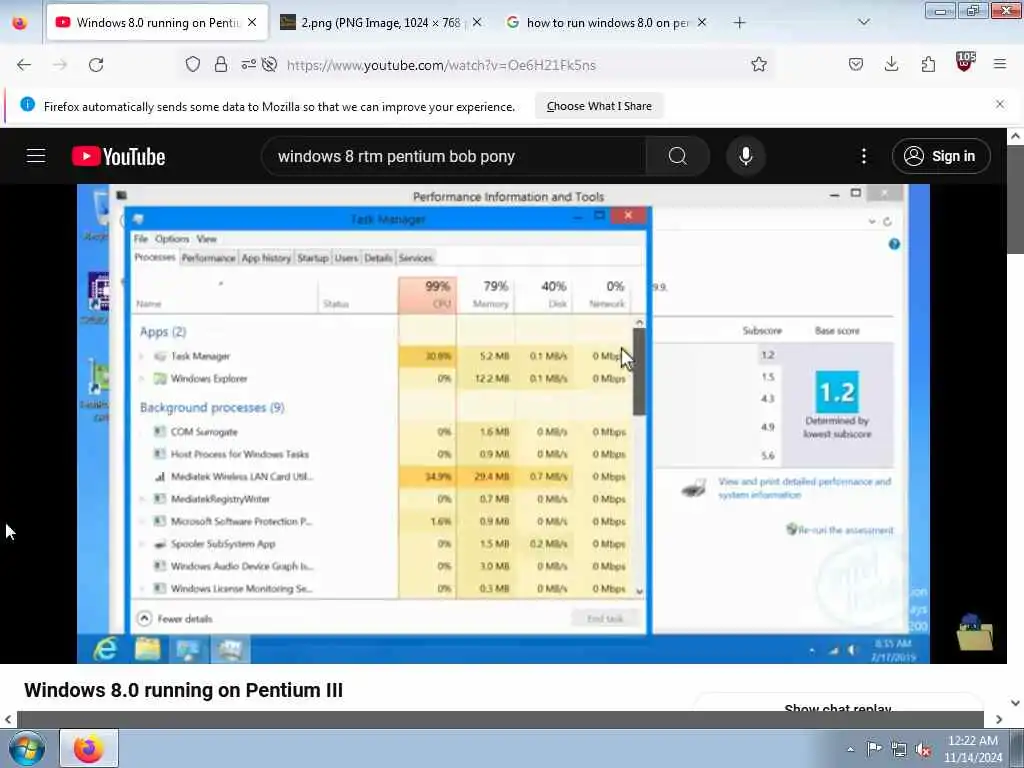
Task: Open the YouTube guide hamburger menu
Action: coord(36,156)
